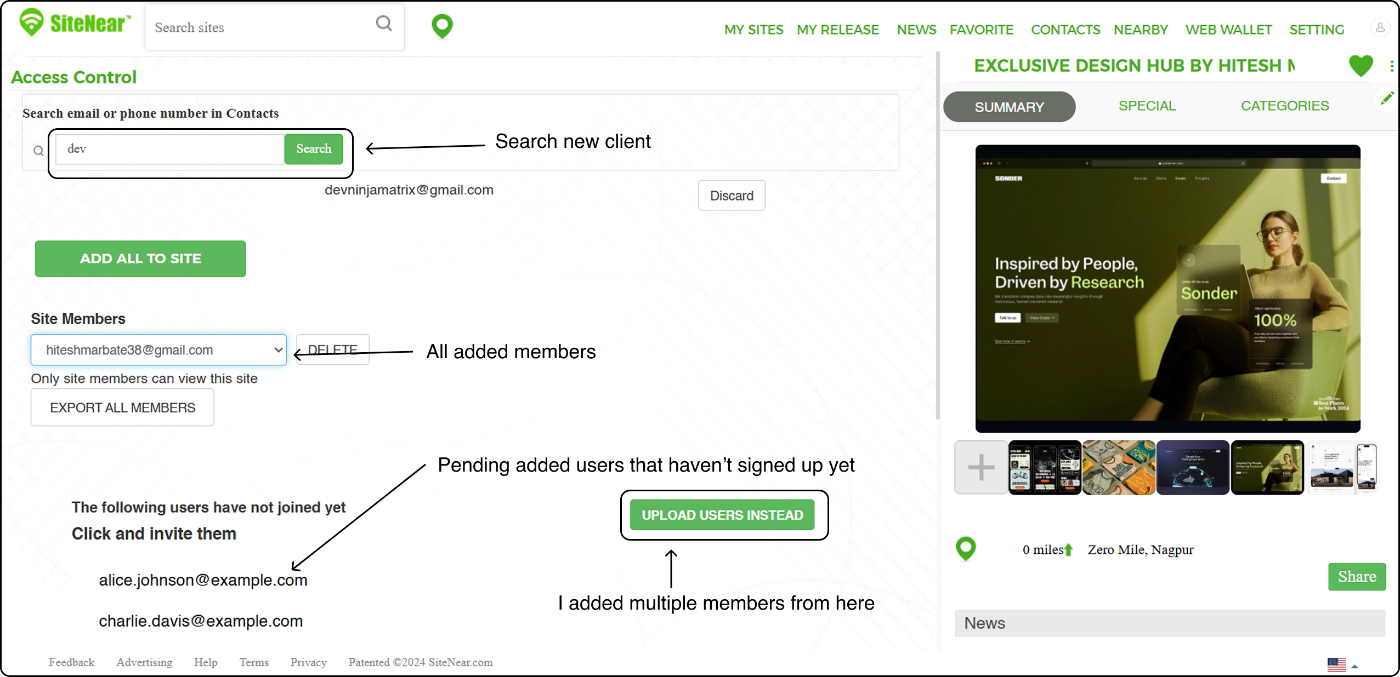Screen dimensions: 1400x677
Task: Click the contact search field containing dev
Action: tap(170, 149)
